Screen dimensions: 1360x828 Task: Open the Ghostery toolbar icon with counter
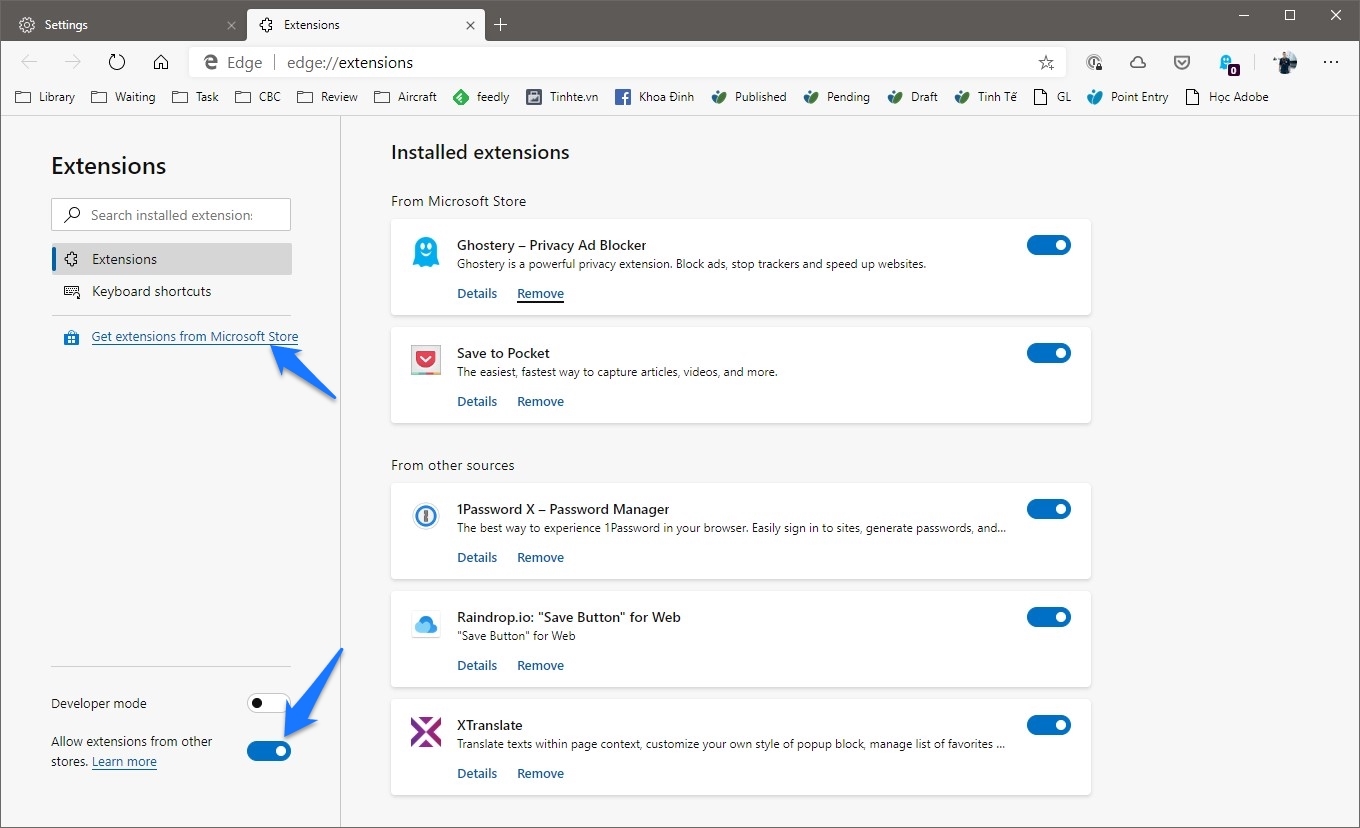(x=1228, y=64)
